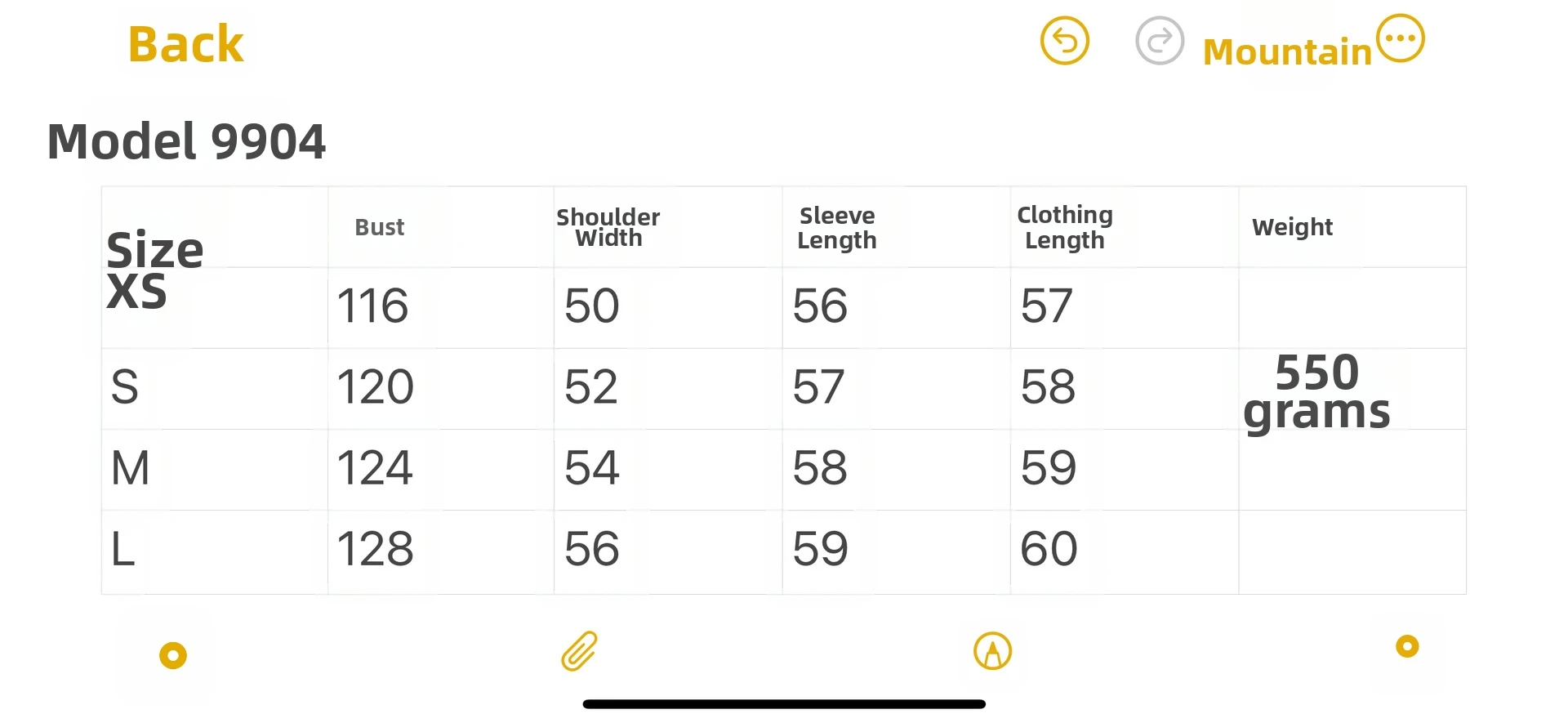
Task: Tap the 128 bust value for L
Action: (x=376, y=549)
